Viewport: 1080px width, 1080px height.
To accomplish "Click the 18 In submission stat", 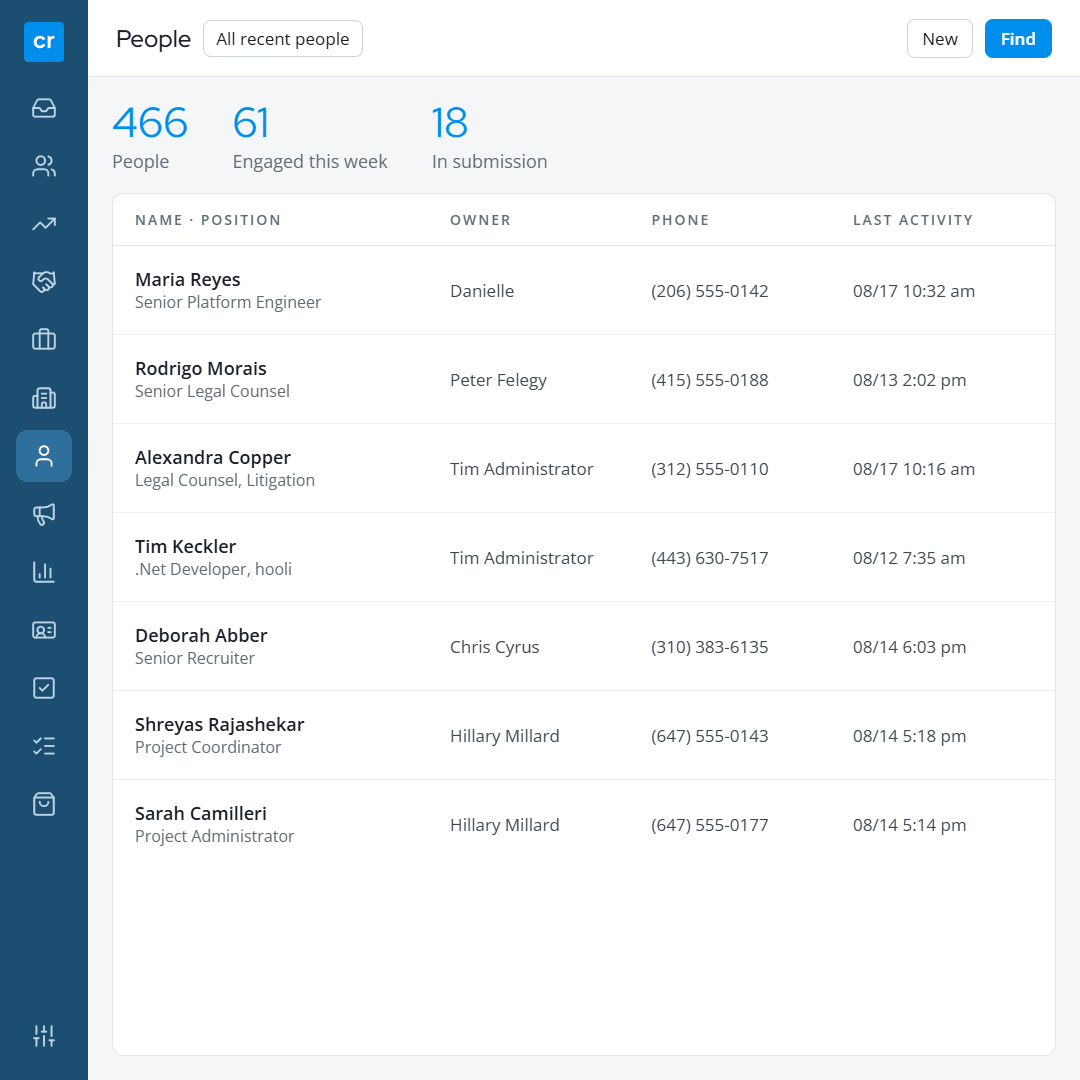I will pos(489,136).
